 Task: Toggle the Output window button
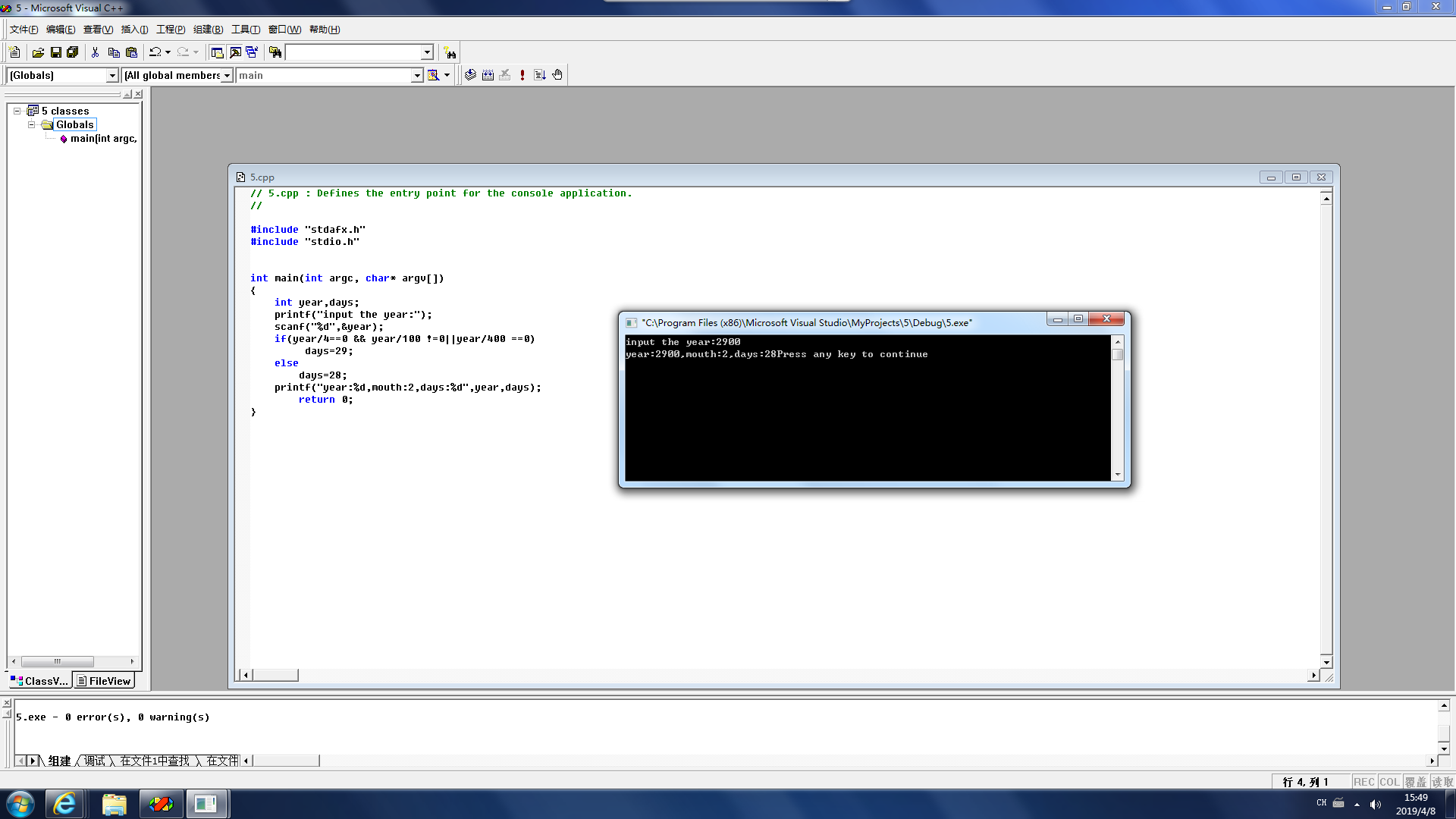(x=235, y=52)
